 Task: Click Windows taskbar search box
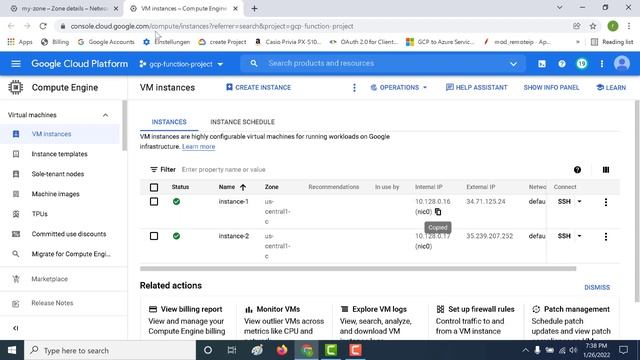coord(110,350)
